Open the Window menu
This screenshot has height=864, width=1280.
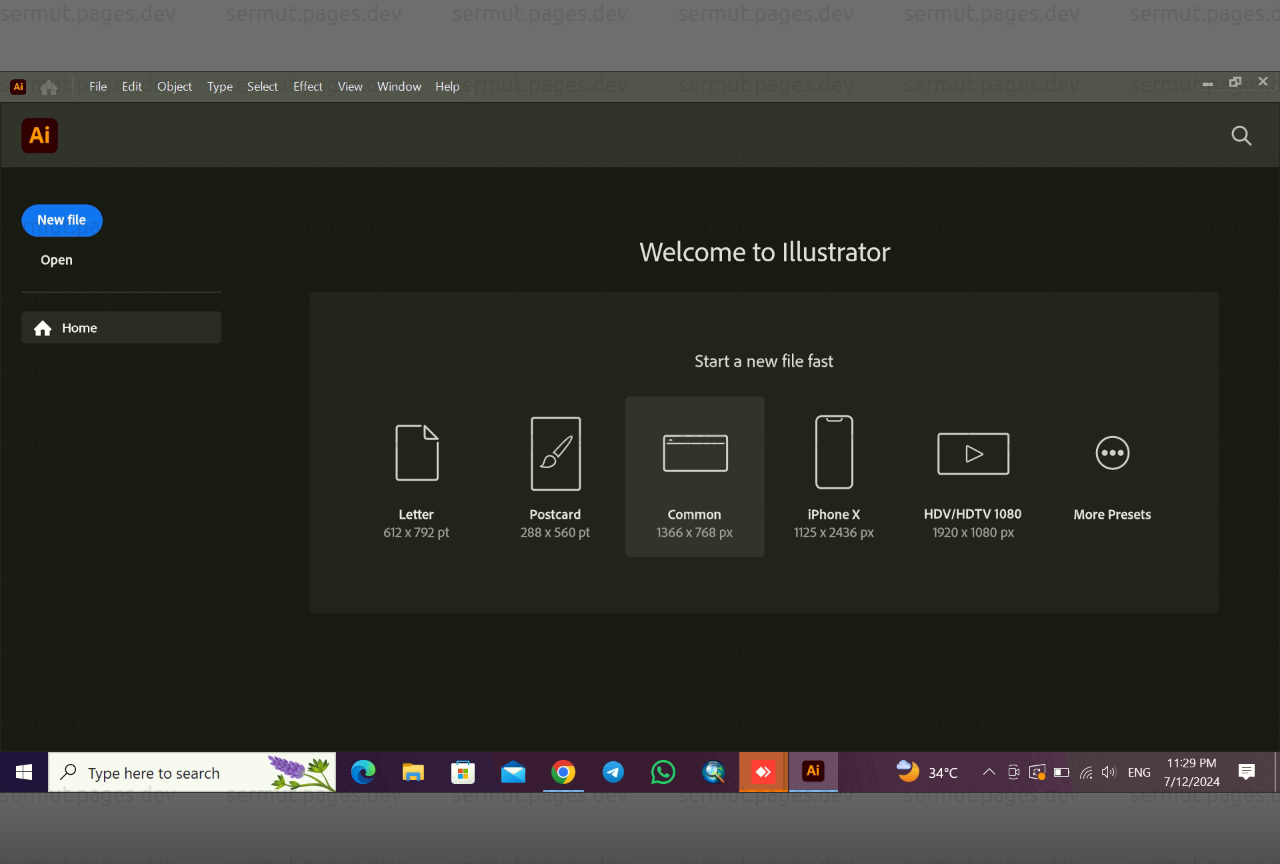tap(399, 87)
